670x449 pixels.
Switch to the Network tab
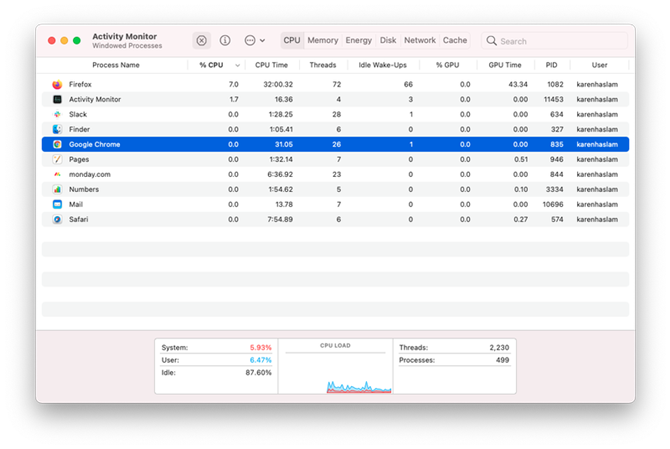coord(420,40)
